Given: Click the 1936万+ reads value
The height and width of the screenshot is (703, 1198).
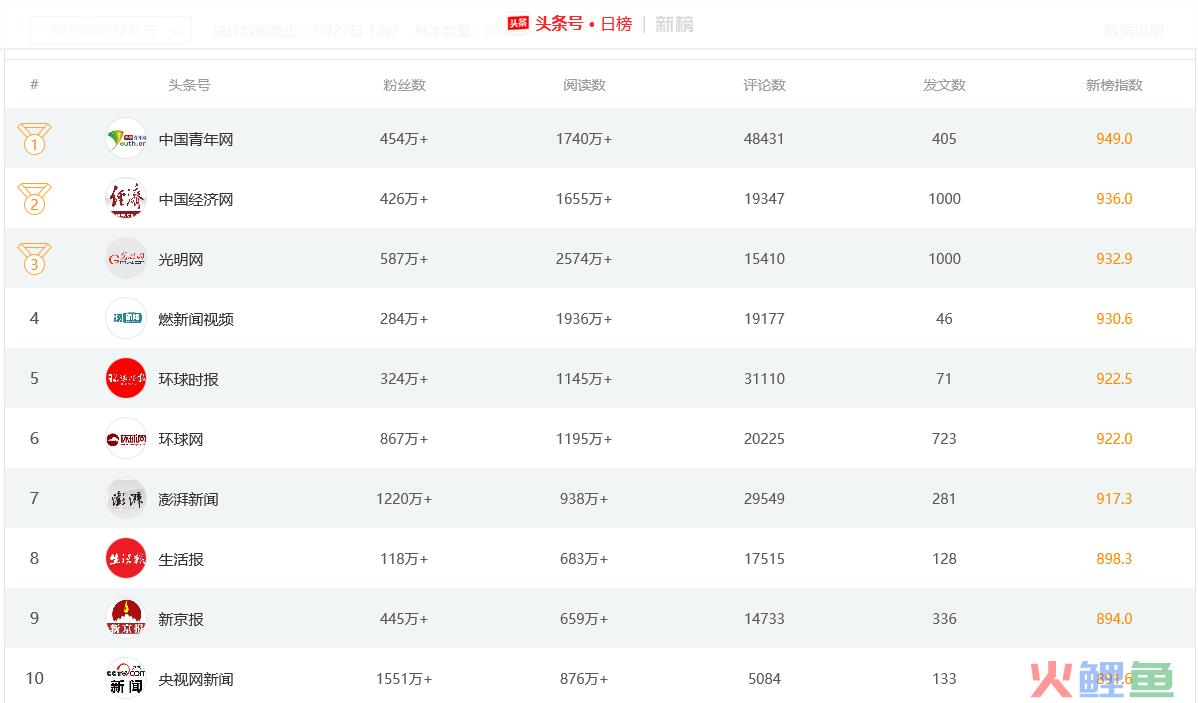Looking at the screenshot, I should 584,319.
